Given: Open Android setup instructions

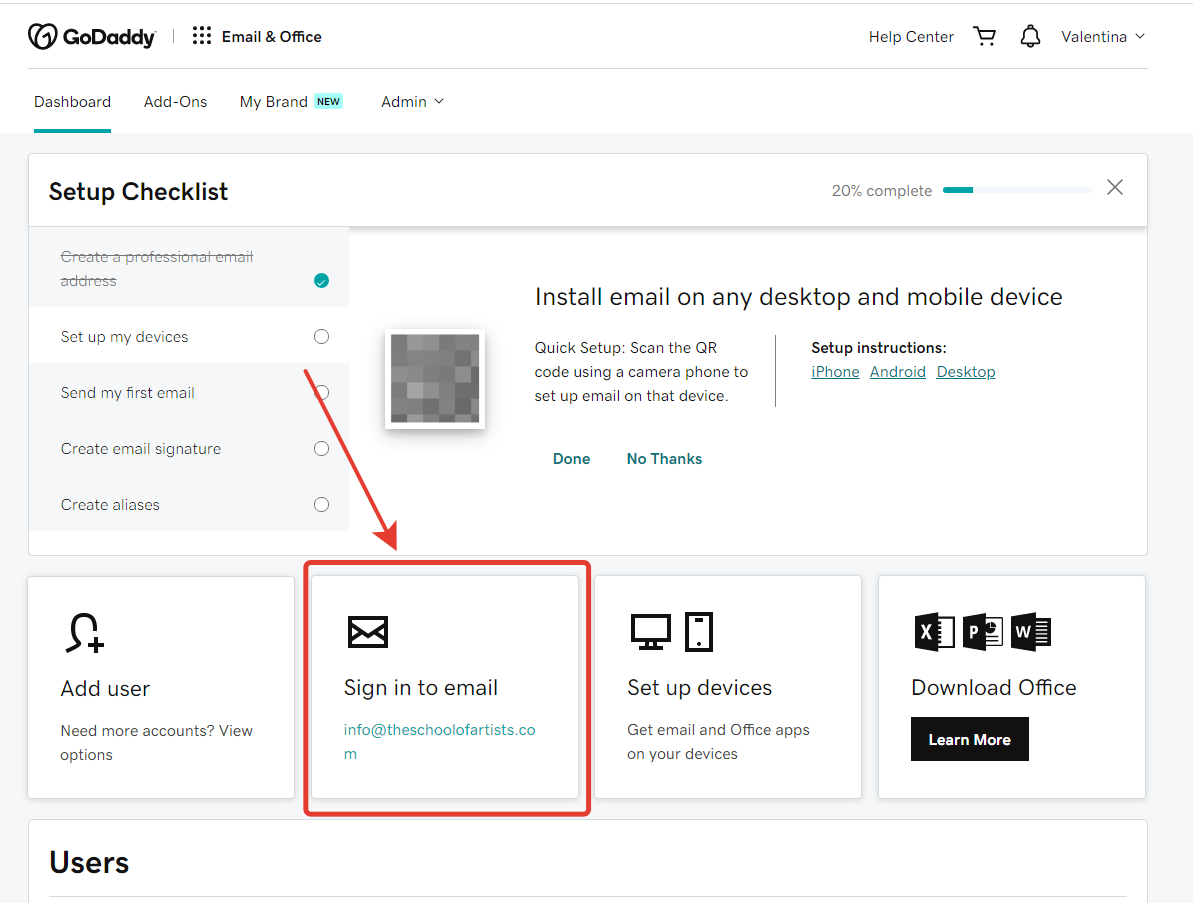Looking at the screenshot, I should [x=897, y=372].
